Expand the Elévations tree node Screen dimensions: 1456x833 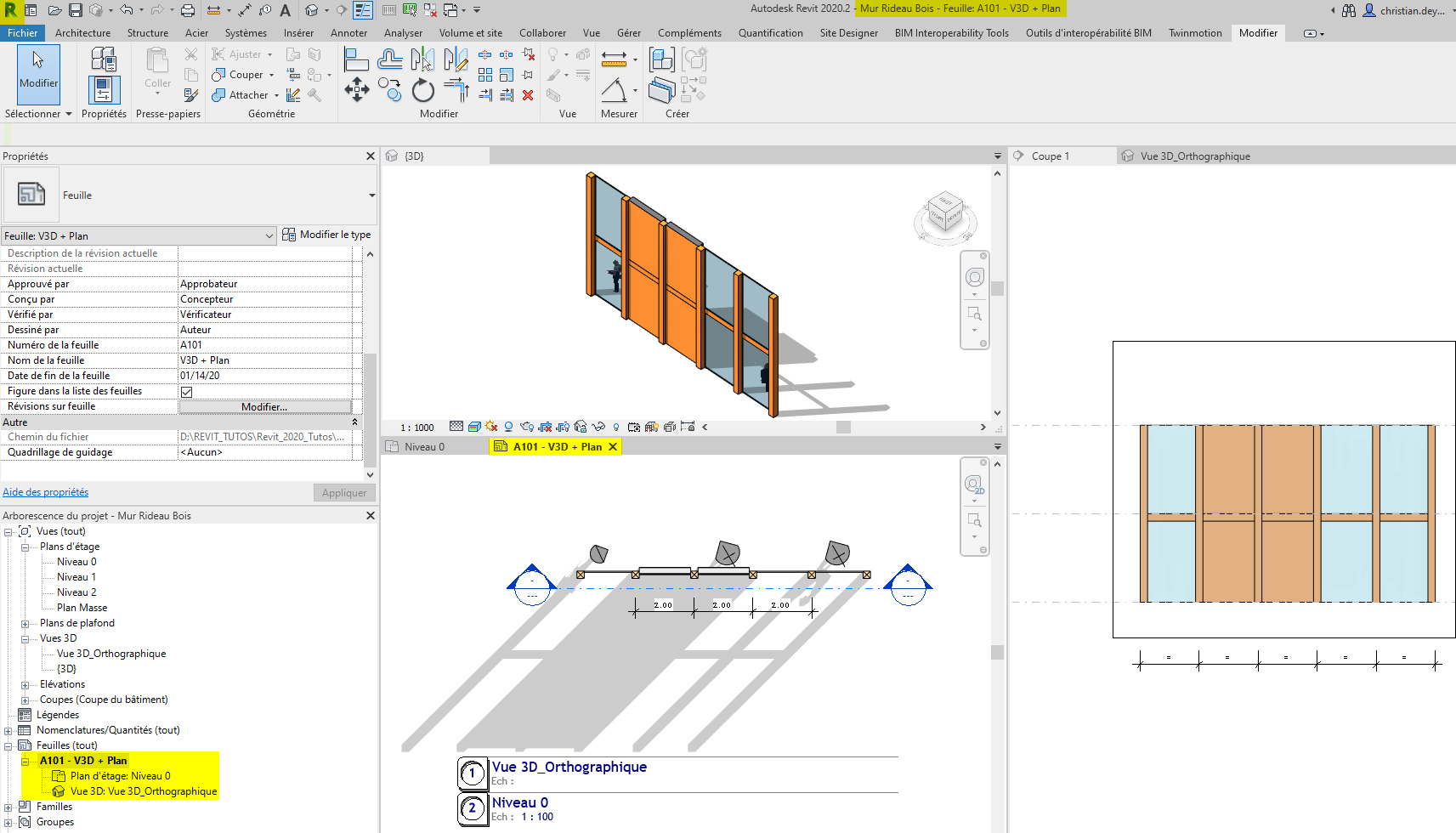click(25, 685)
